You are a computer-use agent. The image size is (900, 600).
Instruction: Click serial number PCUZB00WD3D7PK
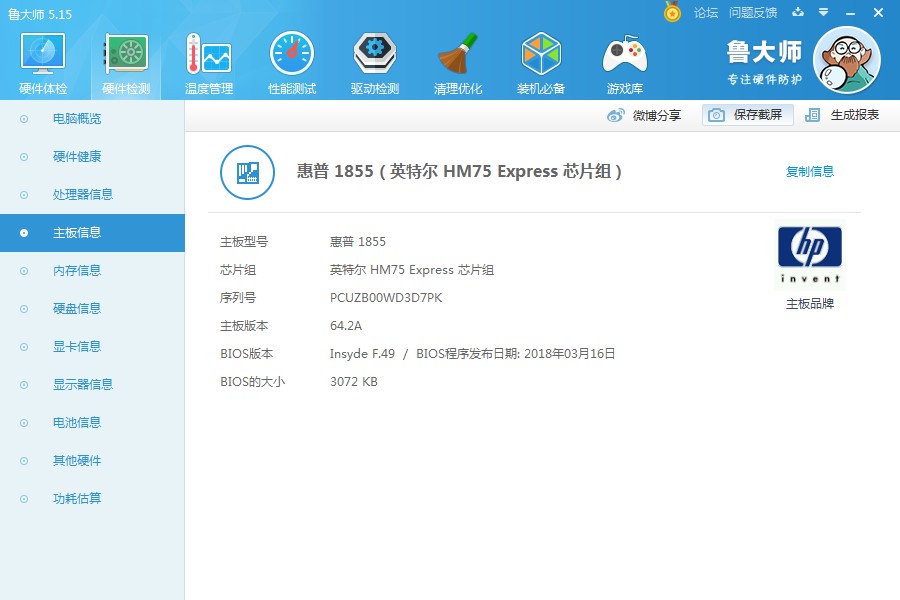click(x=386, y=298)
